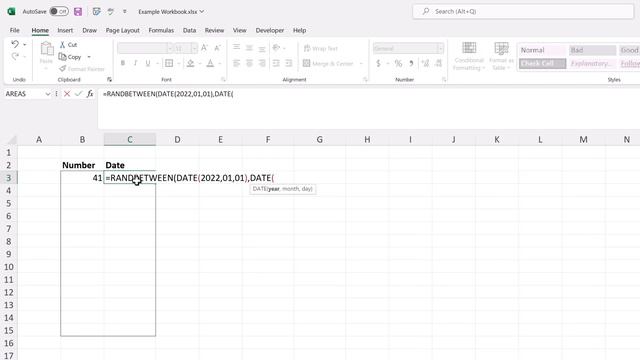Click Increase Font Size icon
Image resolution: width=640 pixels, height=360 pixels.
click(x=204, y=48)
